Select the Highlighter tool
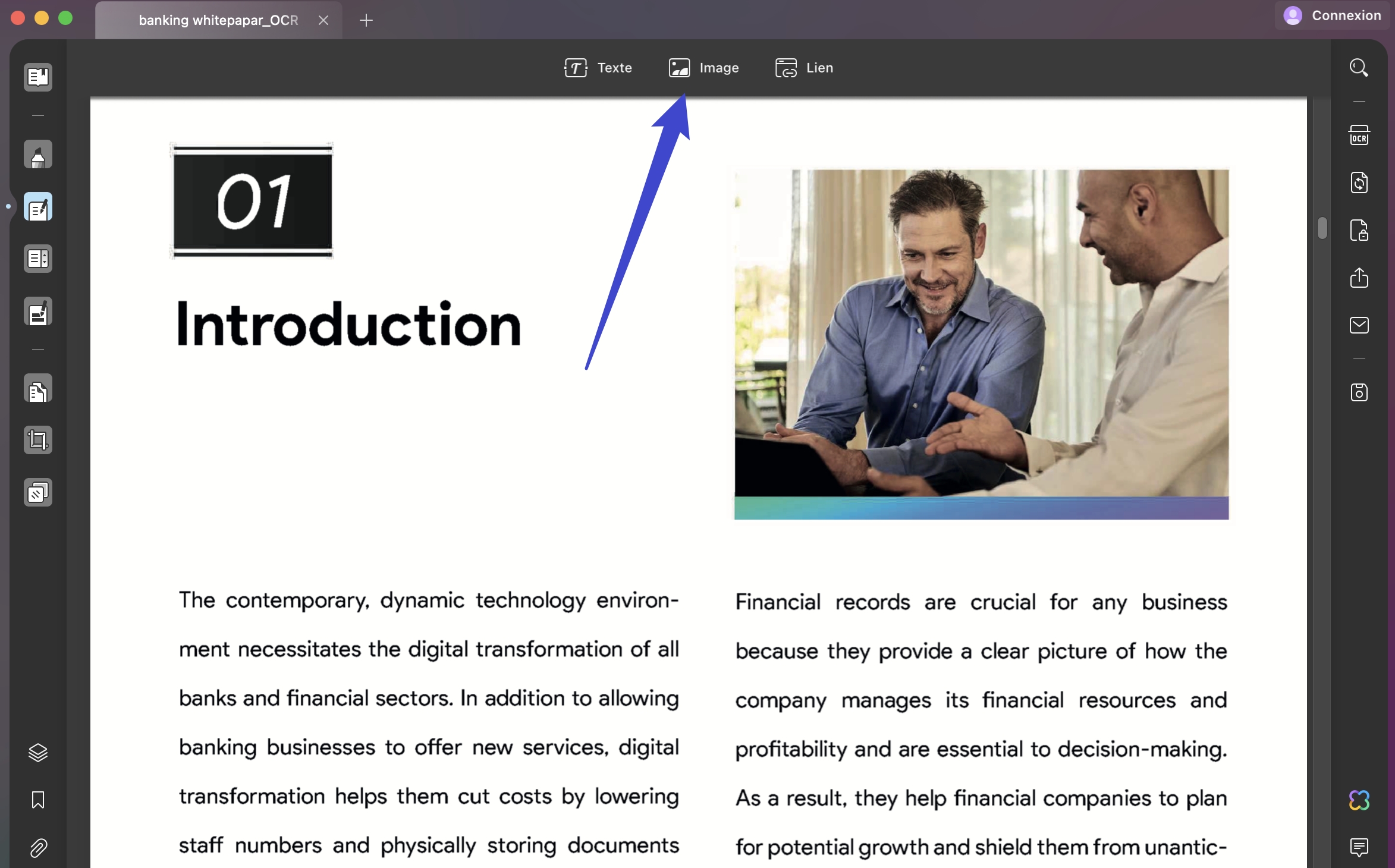The width and height of the screenshot is (1395, 868). tap(37, 154)
